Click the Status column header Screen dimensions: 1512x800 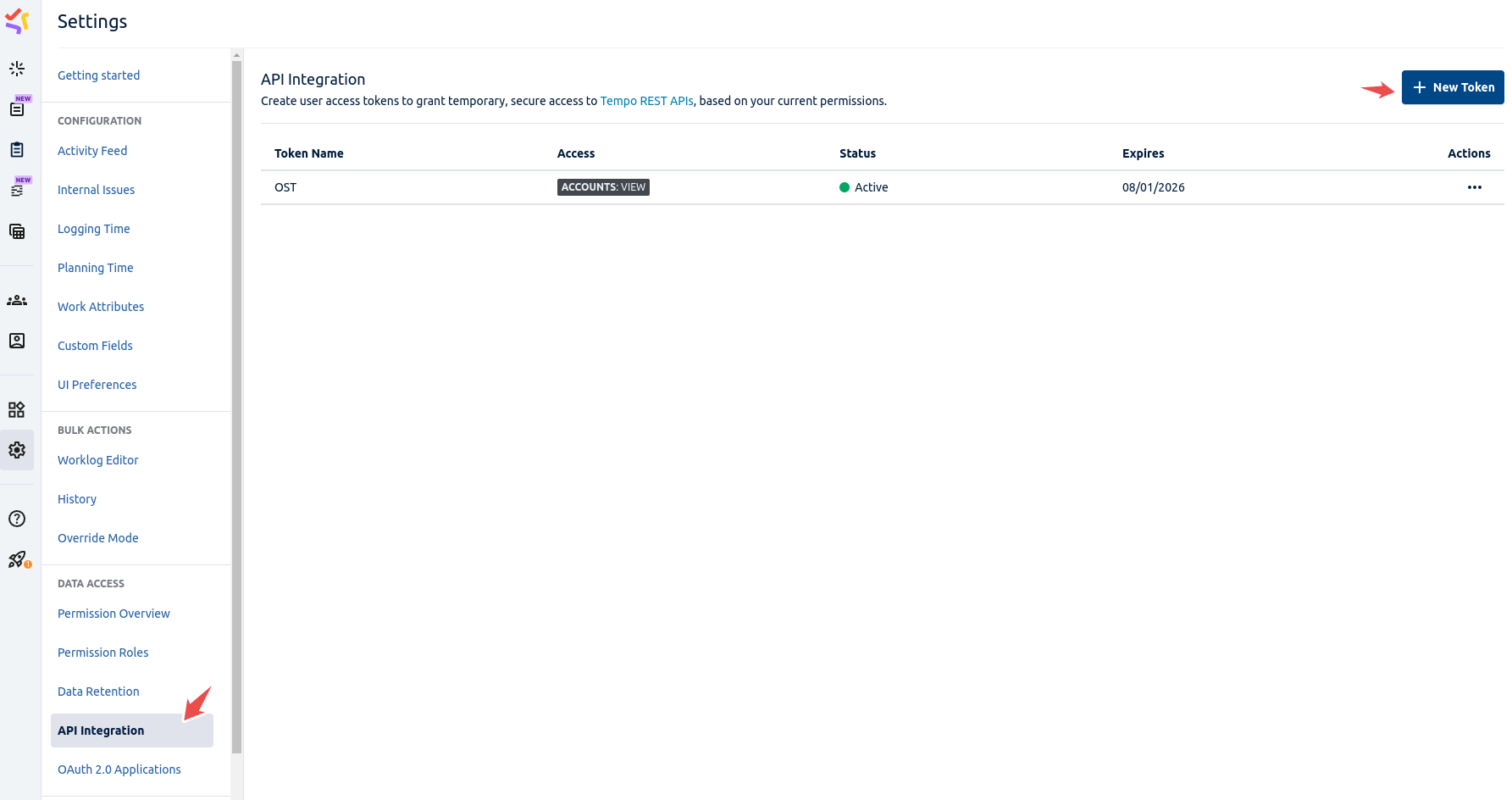(857, 153)
